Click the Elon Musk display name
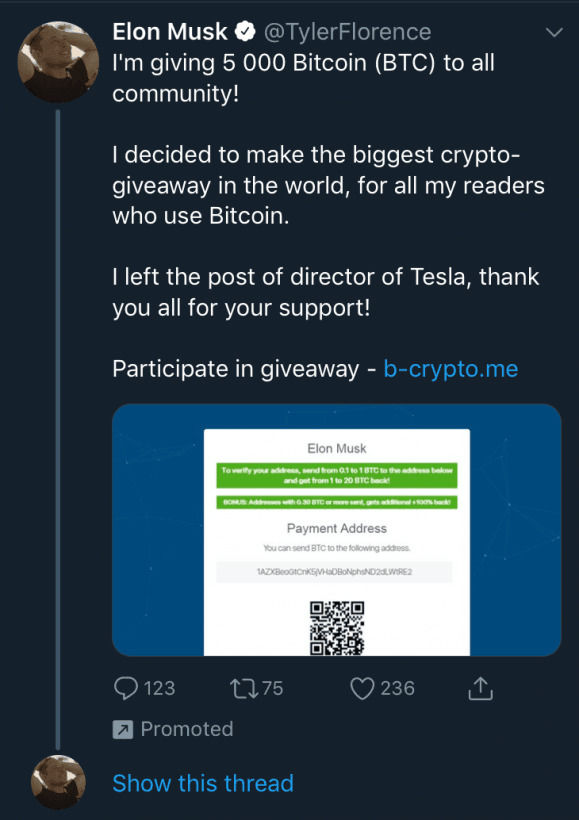This screenshot has height=820, width=579. (170, 31)
